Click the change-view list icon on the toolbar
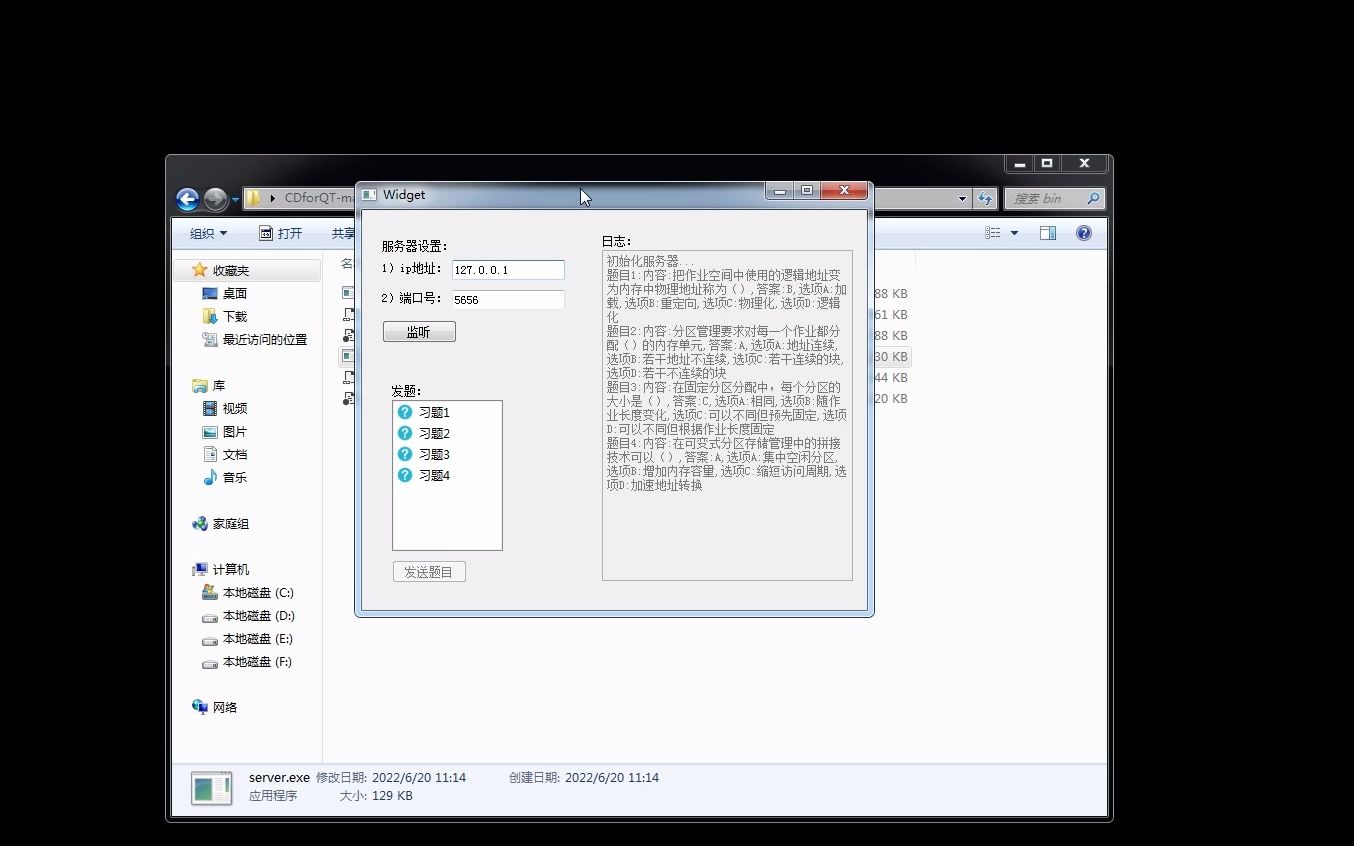1354x846 pixels. [991, 233]
